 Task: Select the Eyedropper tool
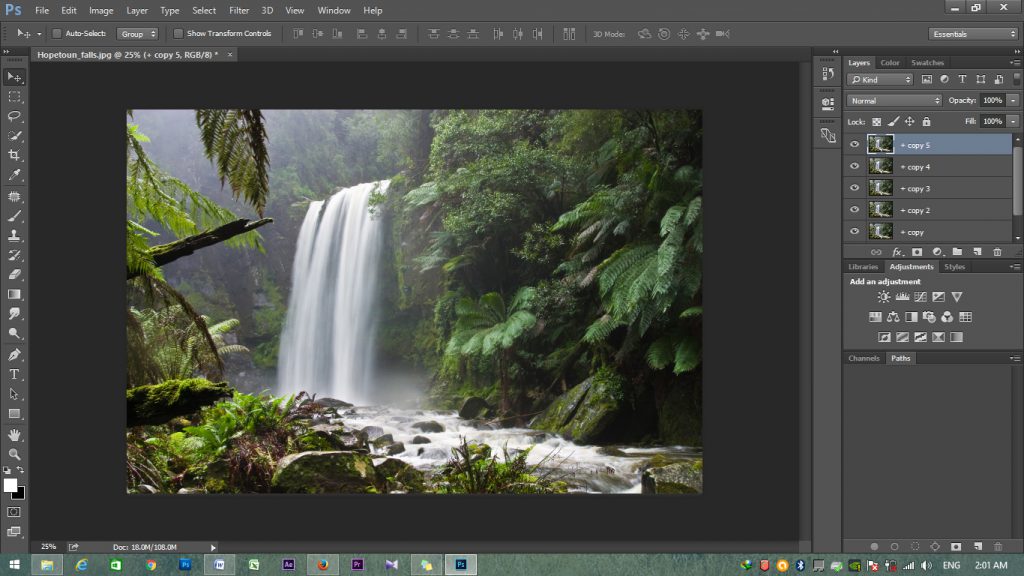tap(14, 175)
